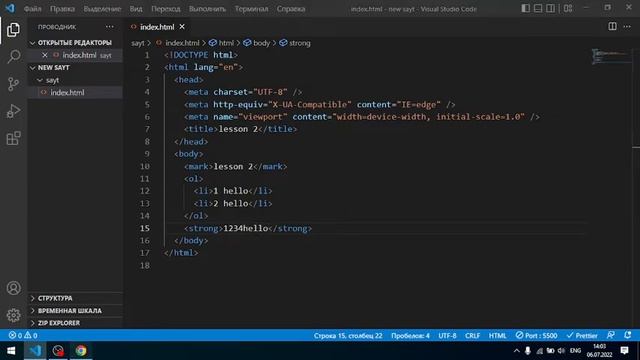Click the minimap code overview

tap(610, 56)
